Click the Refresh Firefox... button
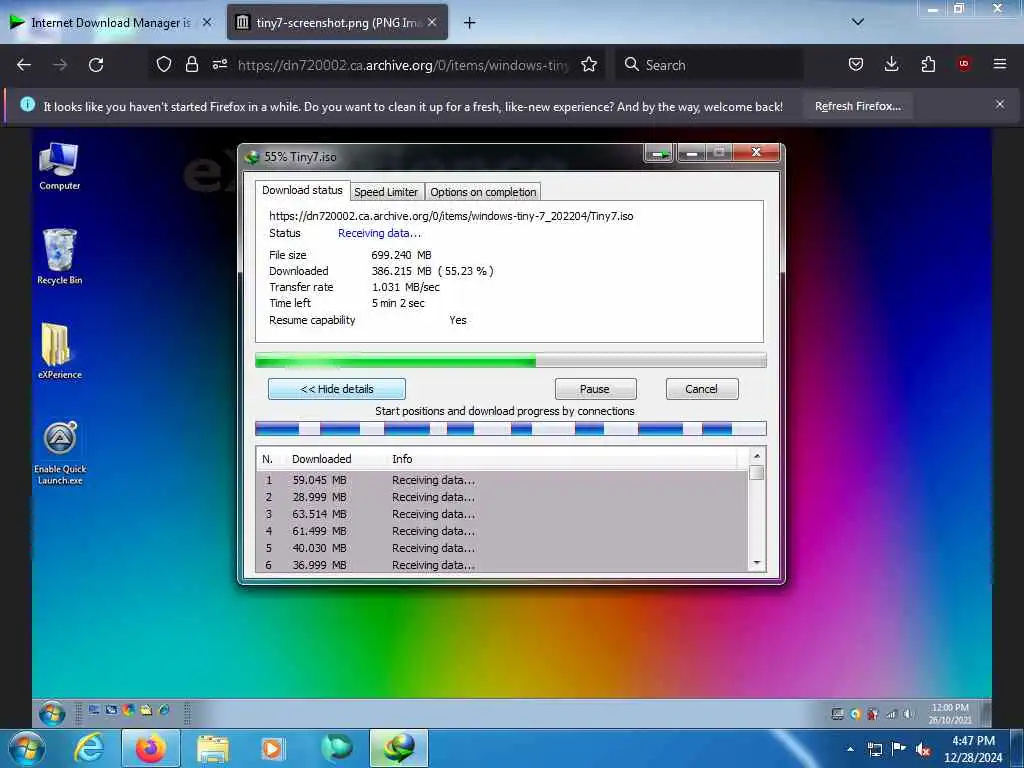 [857, 106]
